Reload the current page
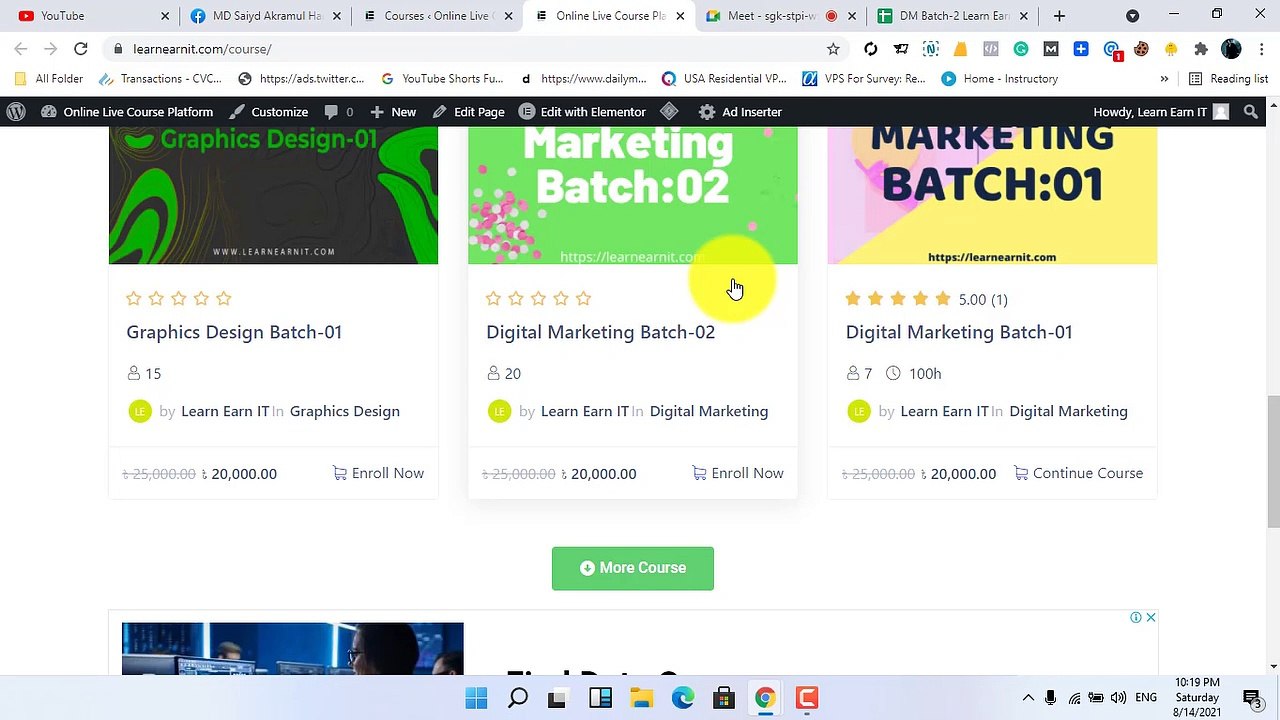The height and width of the screenshot is (720, 1280). click(x=81, y=49)
